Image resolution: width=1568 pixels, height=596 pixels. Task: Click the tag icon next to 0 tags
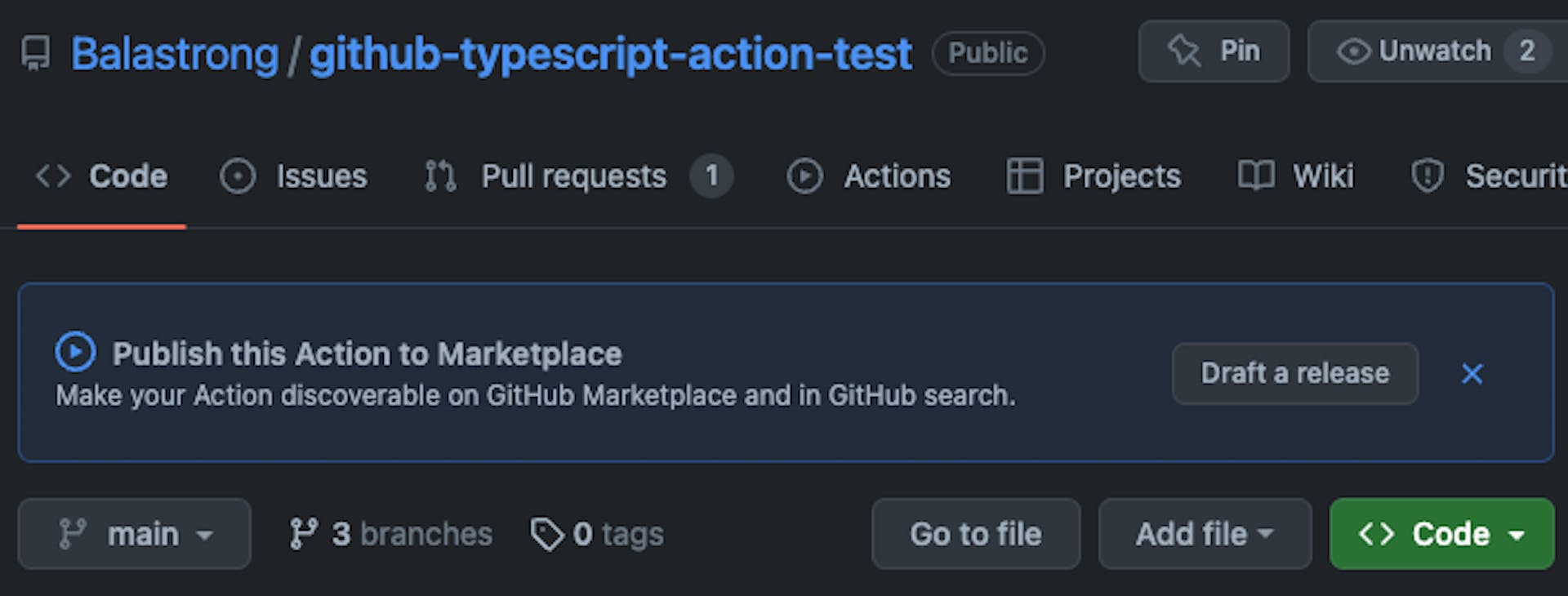547,535
